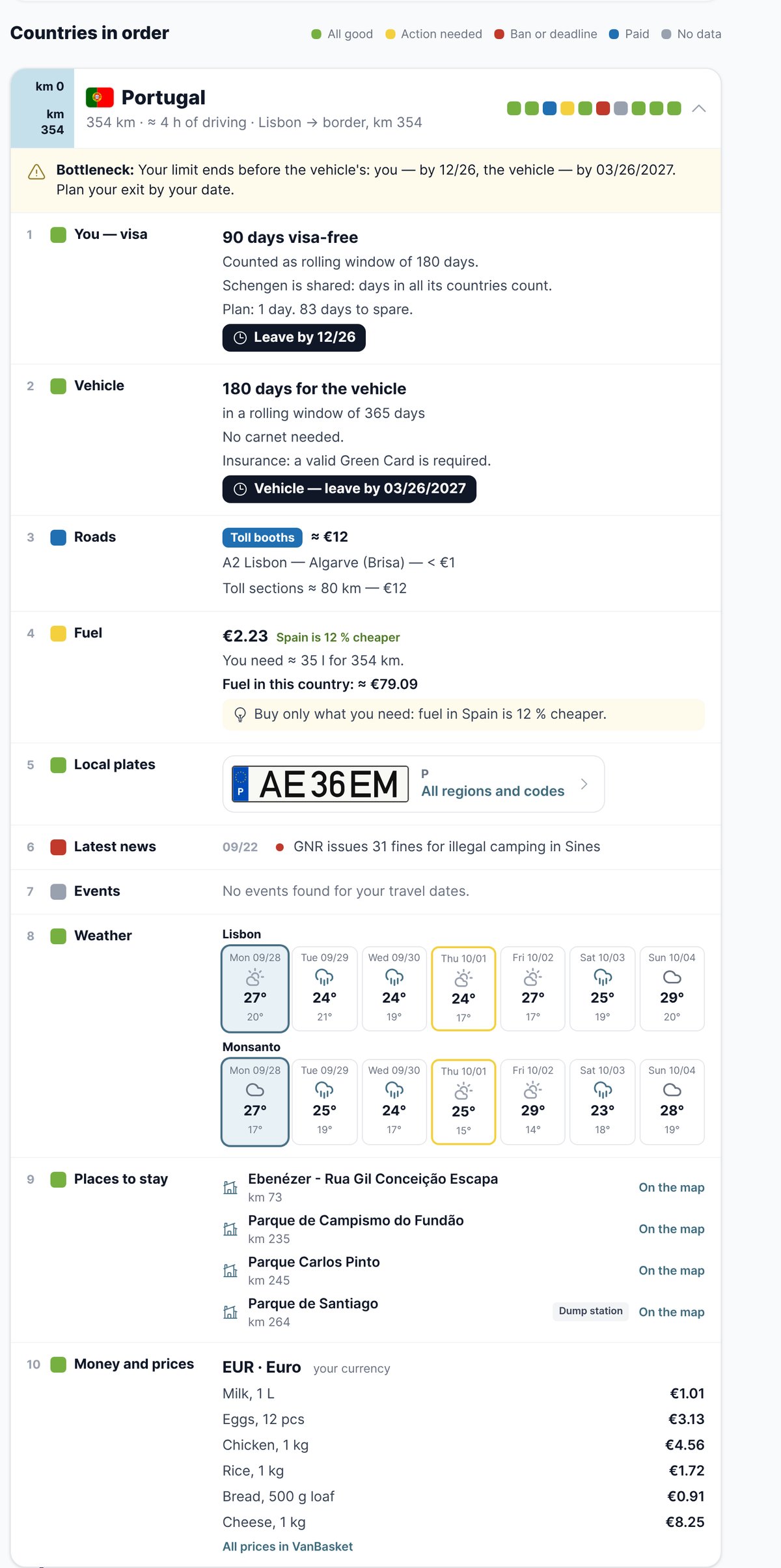Click campsite icon next to Ebenézer
Image resolution: width=781 pixels, height=1568 pixels.
[x=230, y=1188]
